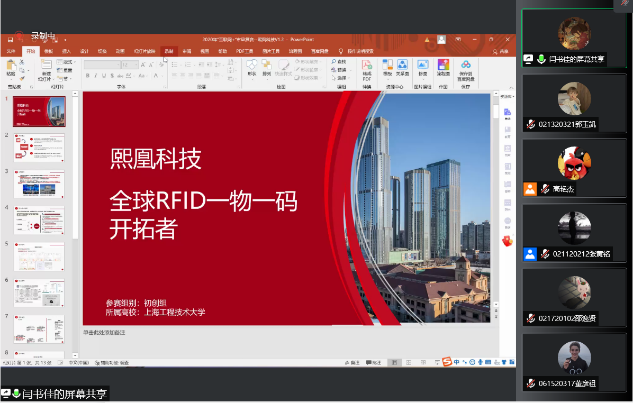Viewport: 633px width, 403px height.
Task: Click the slide title text 熙凰科技
Action: [x=155, y=159]
